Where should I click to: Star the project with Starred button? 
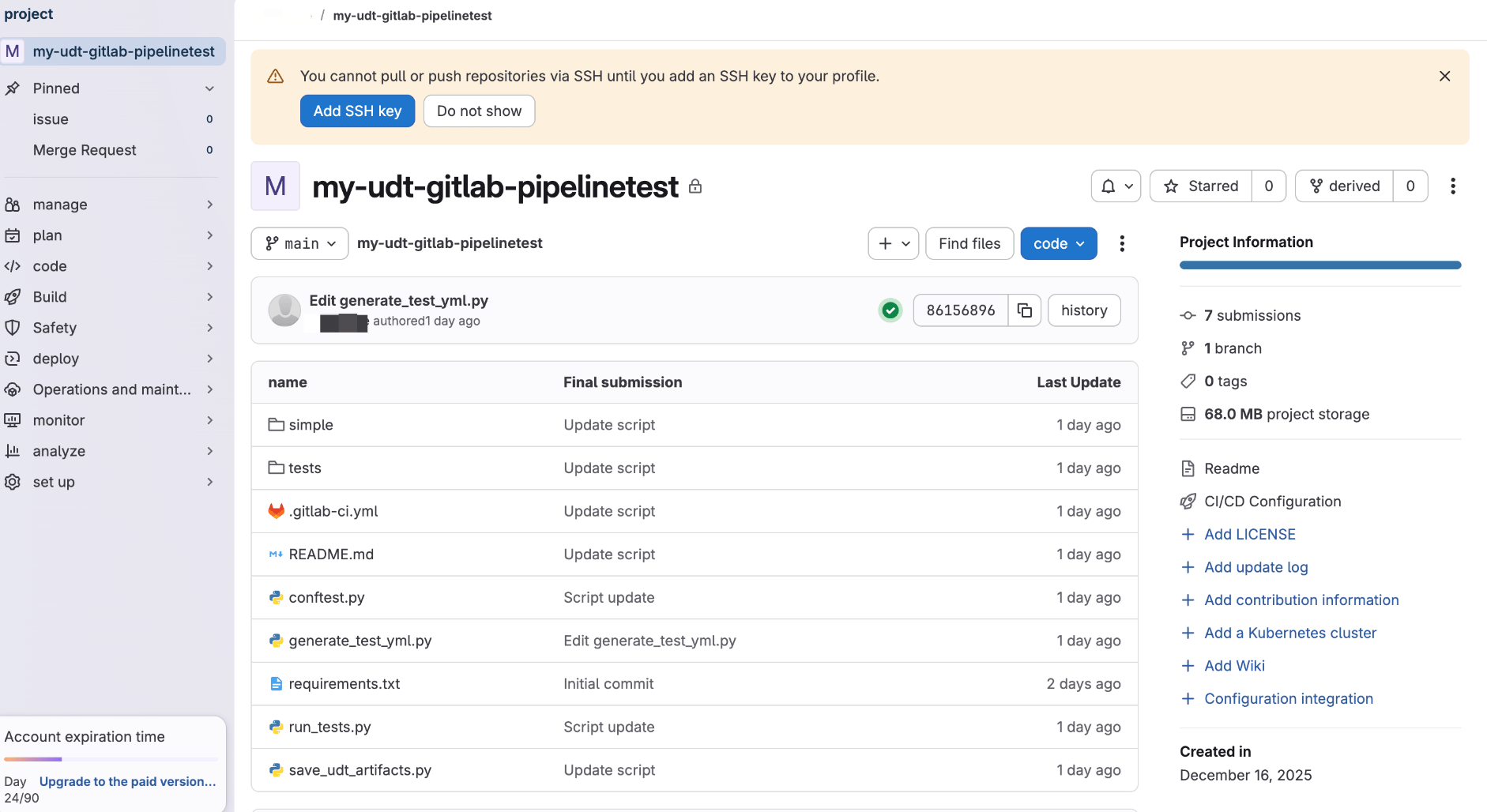(x=1201, y=186)
